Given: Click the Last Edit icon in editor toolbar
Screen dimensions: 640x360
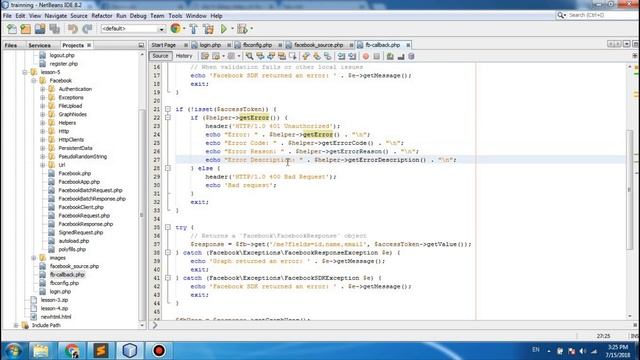Looking at the screenshot, I should pos(205,56).
